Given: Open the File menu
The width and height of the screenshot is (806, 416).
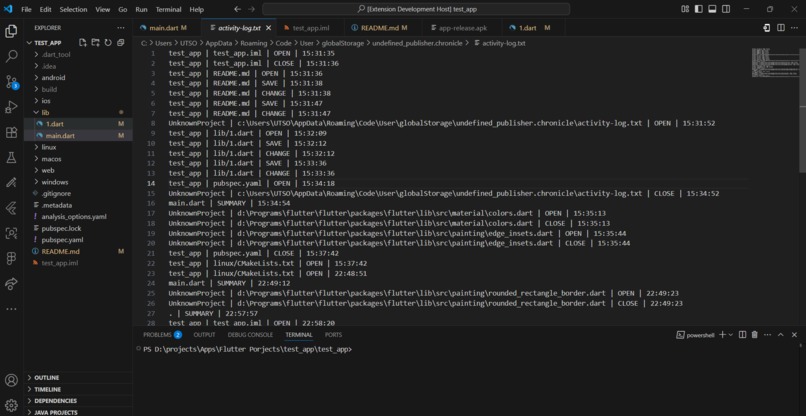Looking at the screenshot, I should click(x=26, y=9).
